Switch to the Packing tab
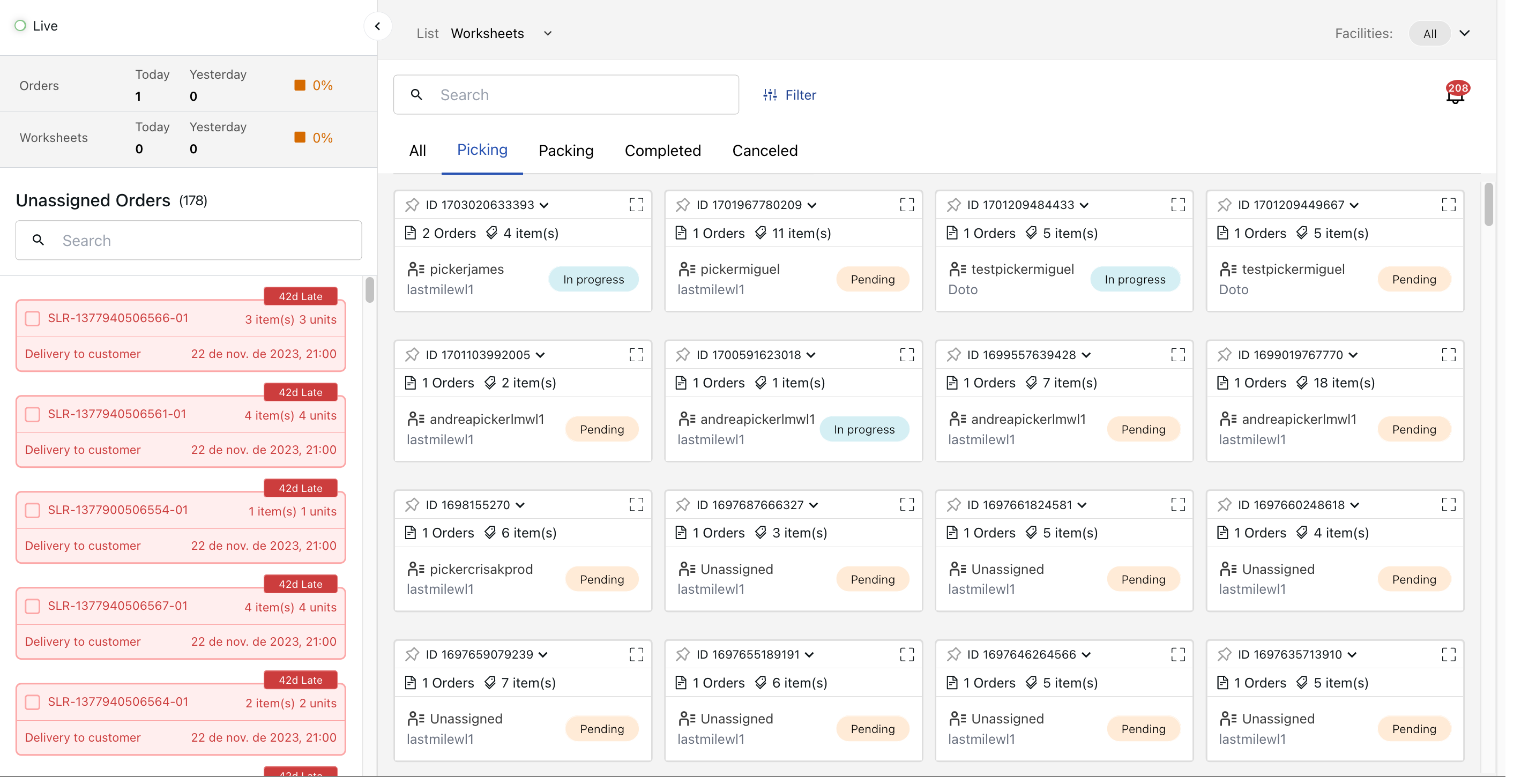Viewport: 1521px width, 784px height. [565, 151]
